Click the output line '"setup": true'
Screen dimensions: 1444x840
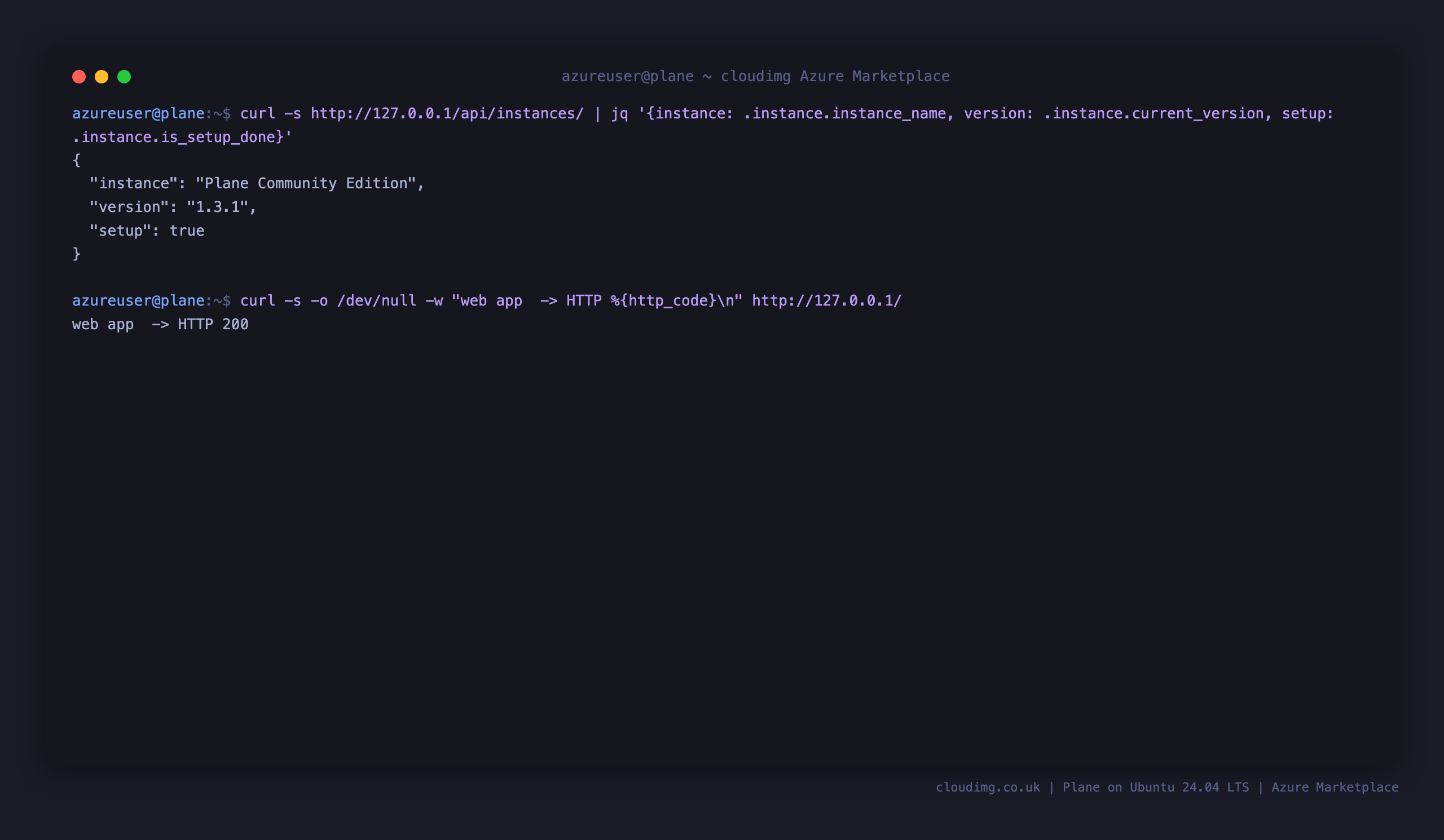point(147,231)
